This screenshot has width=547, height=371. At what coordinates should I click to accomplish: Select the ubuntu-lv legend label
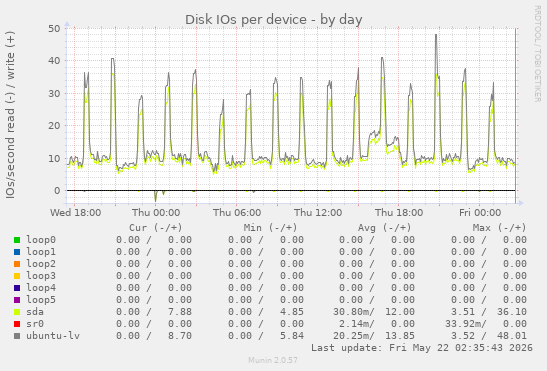pos(53,336)
